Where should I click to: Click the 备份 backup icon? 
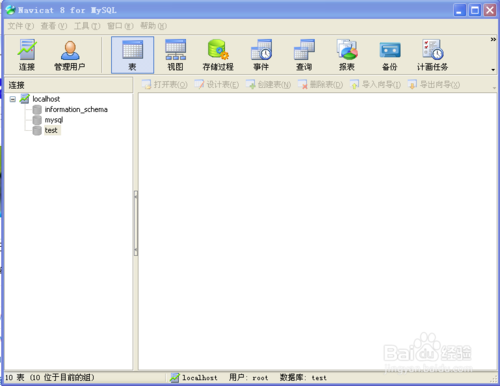[x=389, y=55]
